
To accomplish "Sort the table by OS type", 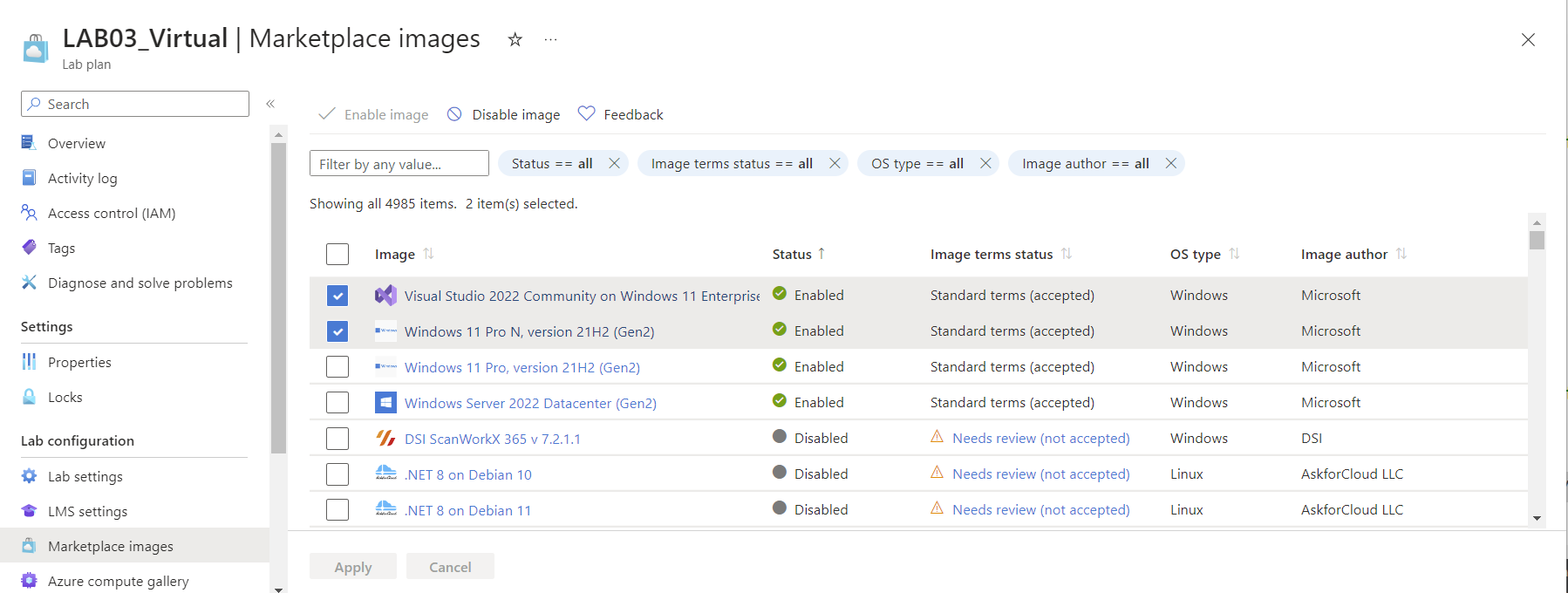I will click(x=1204, y=254).
